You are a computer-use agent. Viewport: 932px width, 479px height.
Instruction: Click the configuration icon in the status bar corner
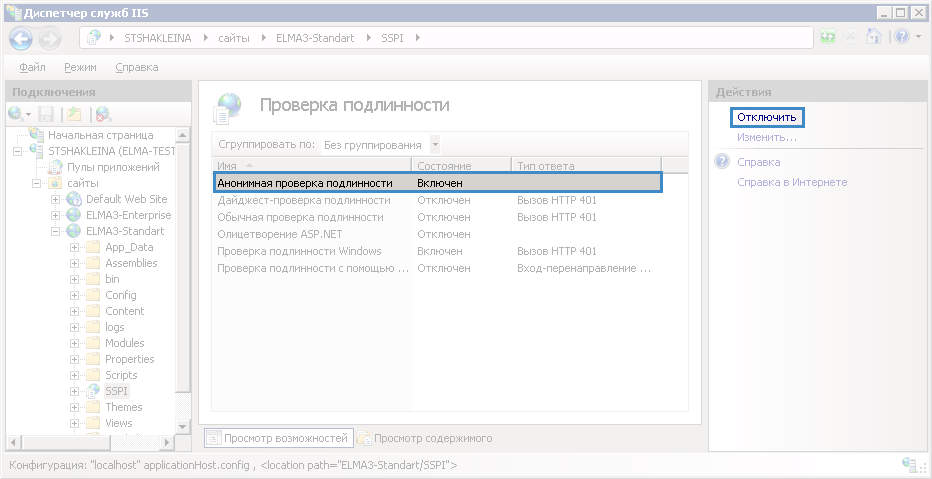pos(910,465)
